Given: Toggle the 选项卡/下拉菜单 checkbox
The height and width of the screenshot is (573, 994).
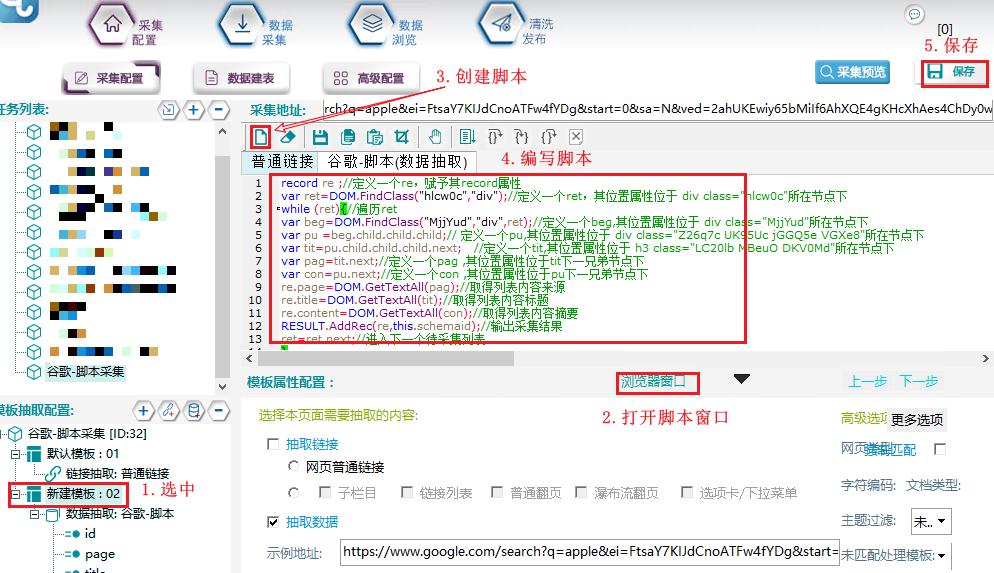Looking at the screenshot, I should click(x=687, y=492).
